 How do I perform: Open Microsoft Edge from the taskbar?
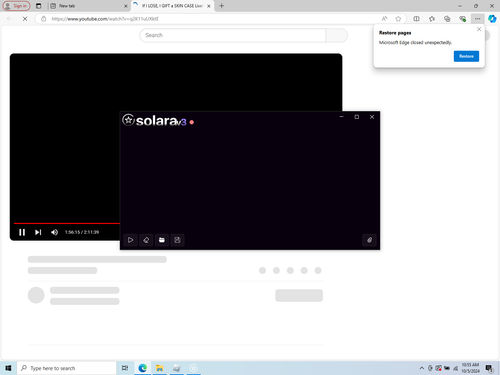click(x=143, y=368)
